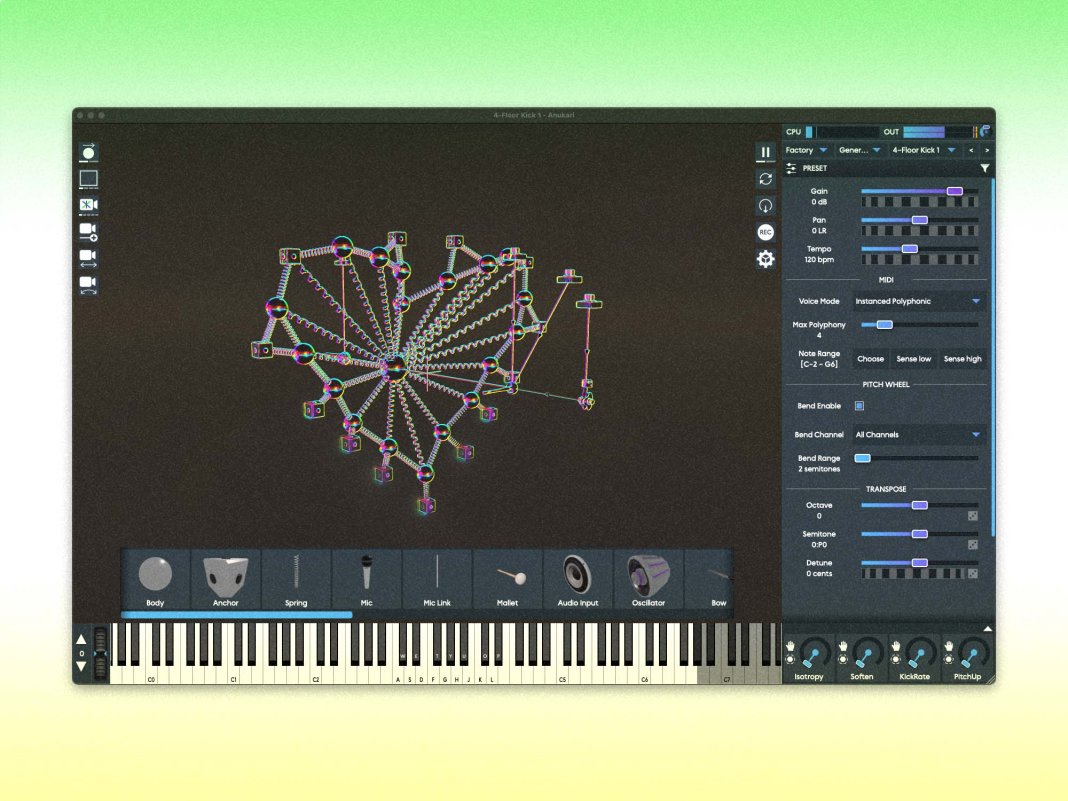Select the Spring object tile

tap(296, 579)
